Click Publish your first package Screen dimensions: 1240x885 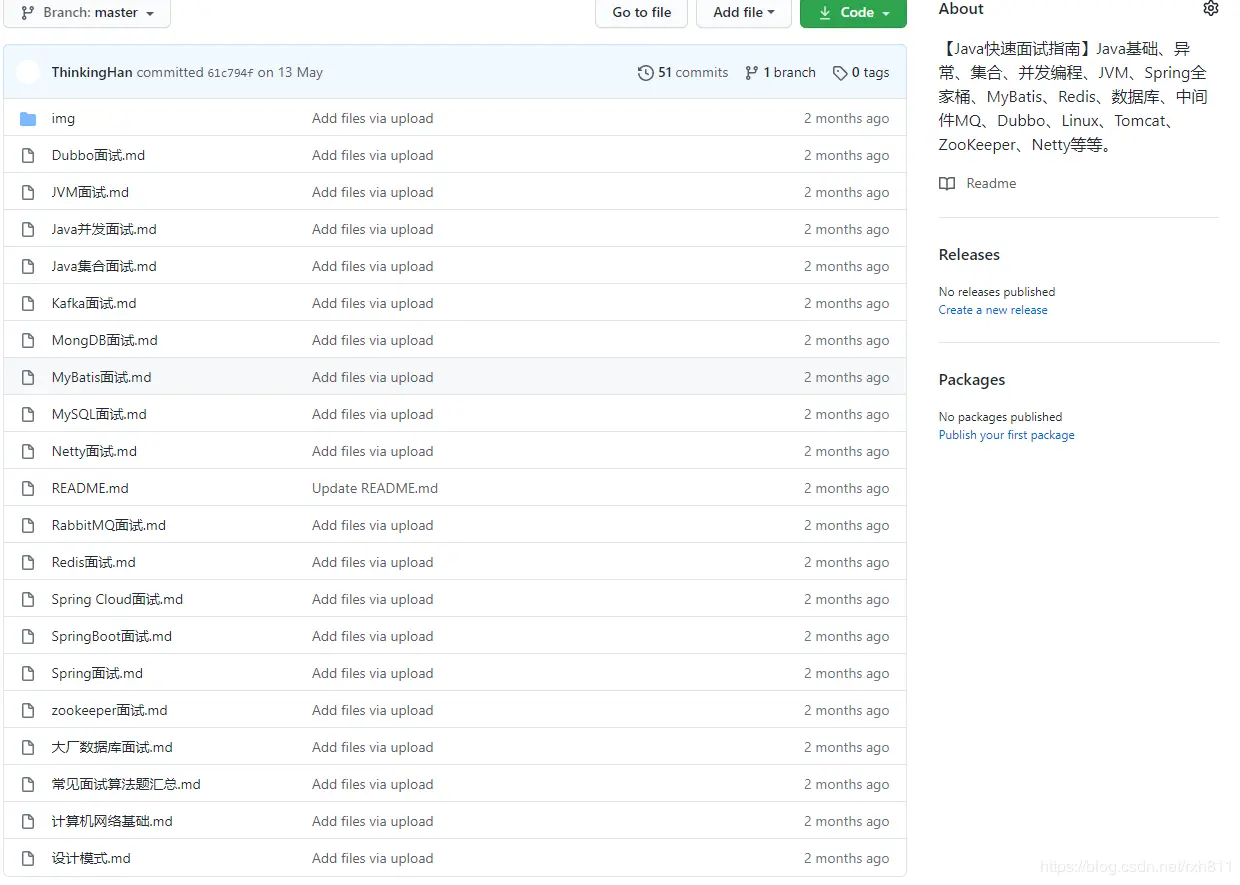1007,435
